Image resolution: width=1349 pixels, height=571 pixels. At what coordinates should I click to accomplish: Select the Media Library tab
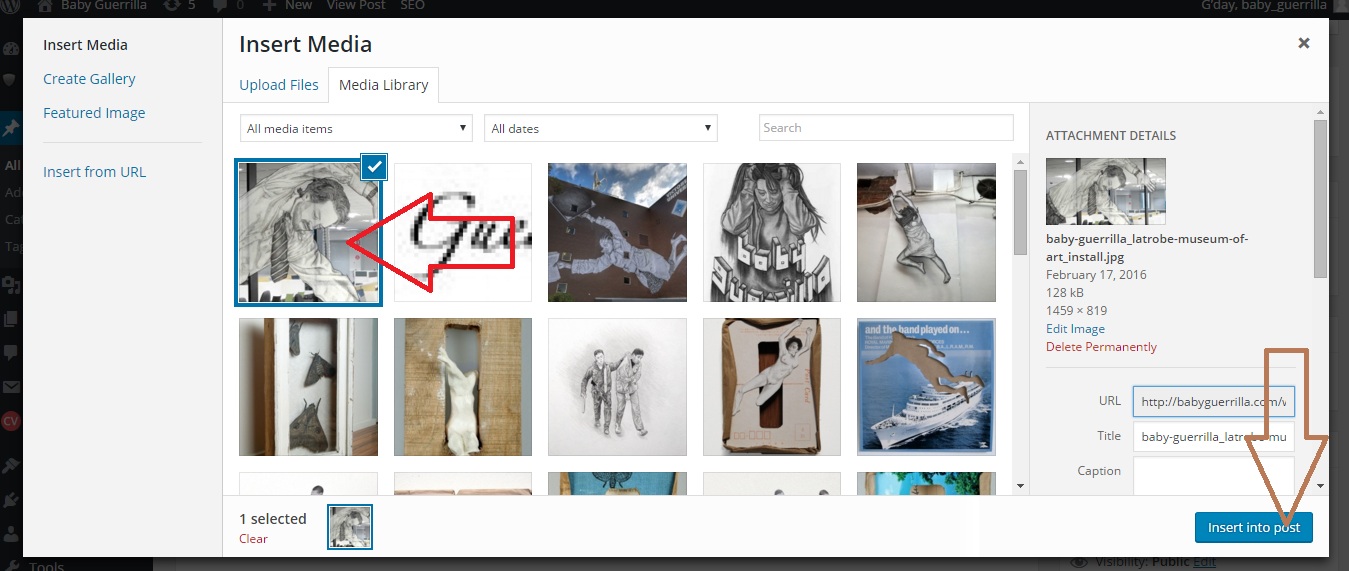384,85
